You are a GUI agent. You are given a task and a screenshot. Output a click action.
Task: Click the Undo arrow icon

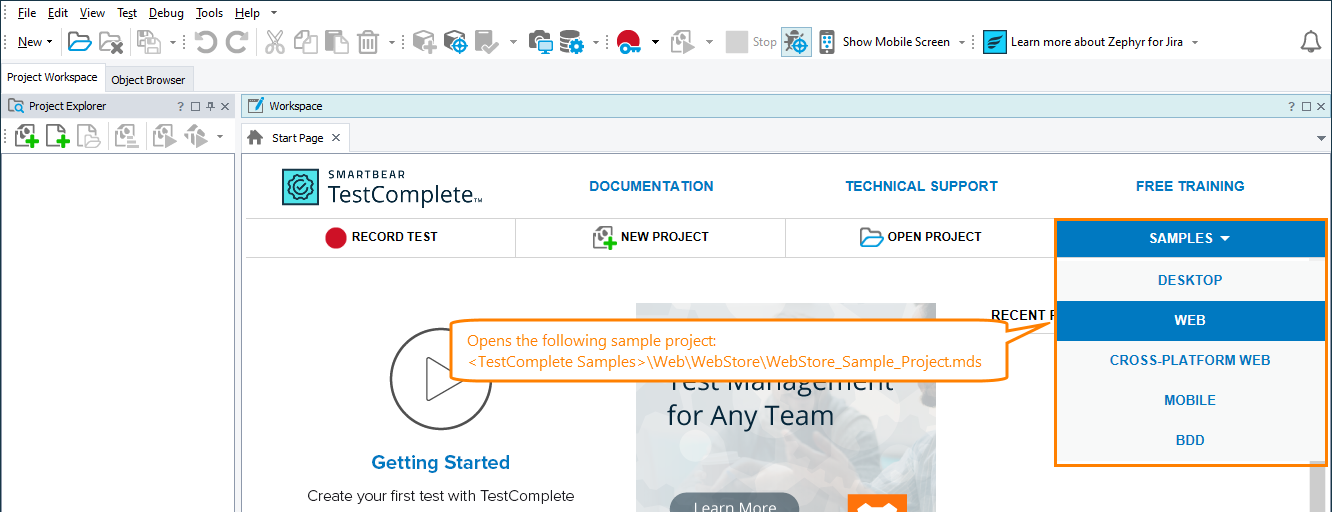point(206,42)
